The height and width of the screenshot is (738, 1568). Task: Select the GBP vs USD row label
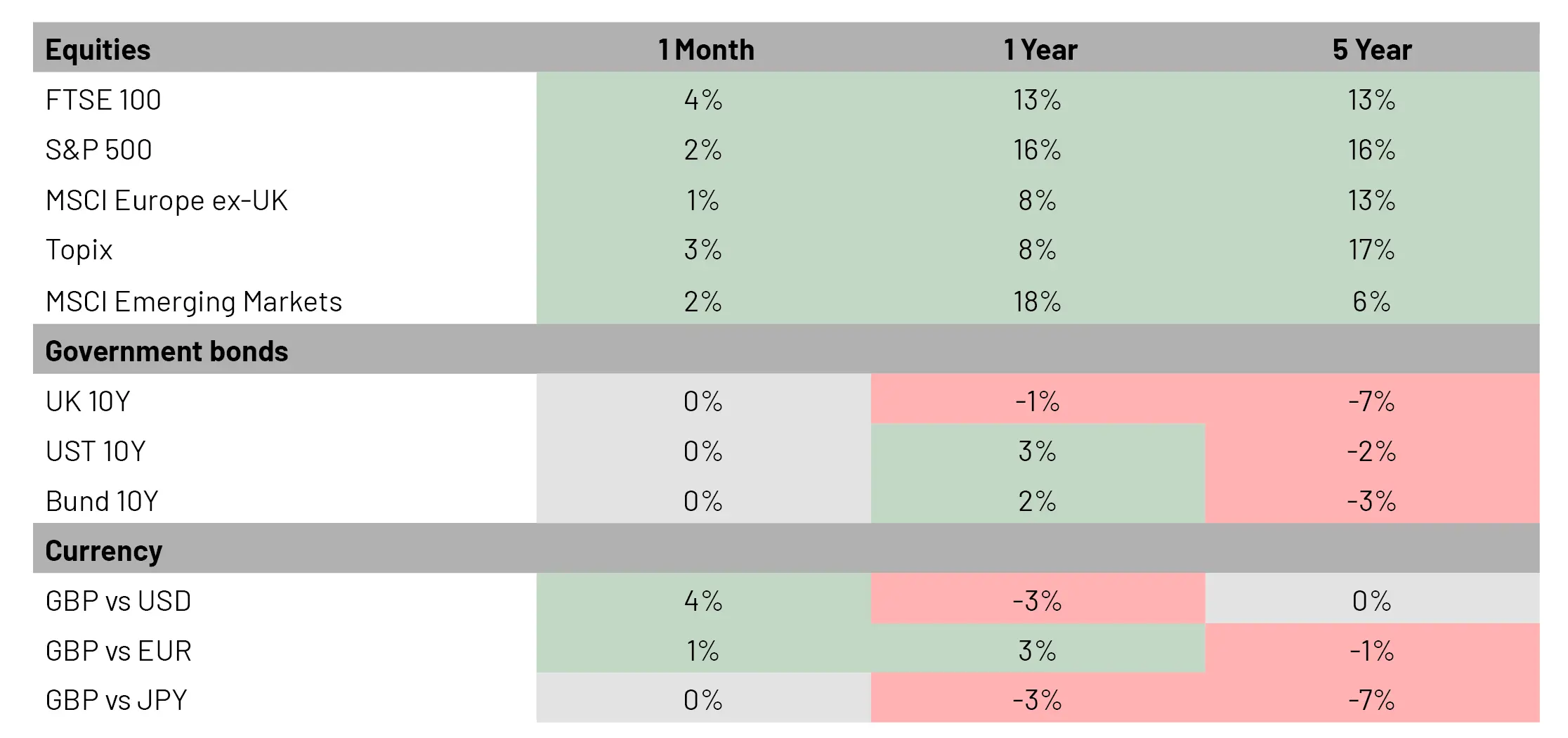click(x=118, y=601)
